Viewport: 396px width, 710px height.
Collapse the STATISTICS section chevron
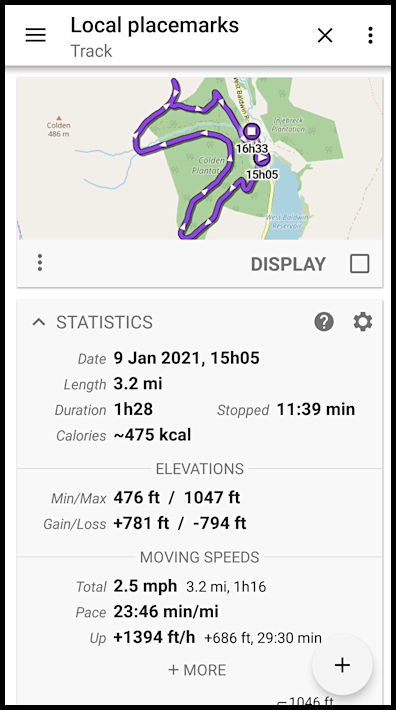click(x=39, y=322)
